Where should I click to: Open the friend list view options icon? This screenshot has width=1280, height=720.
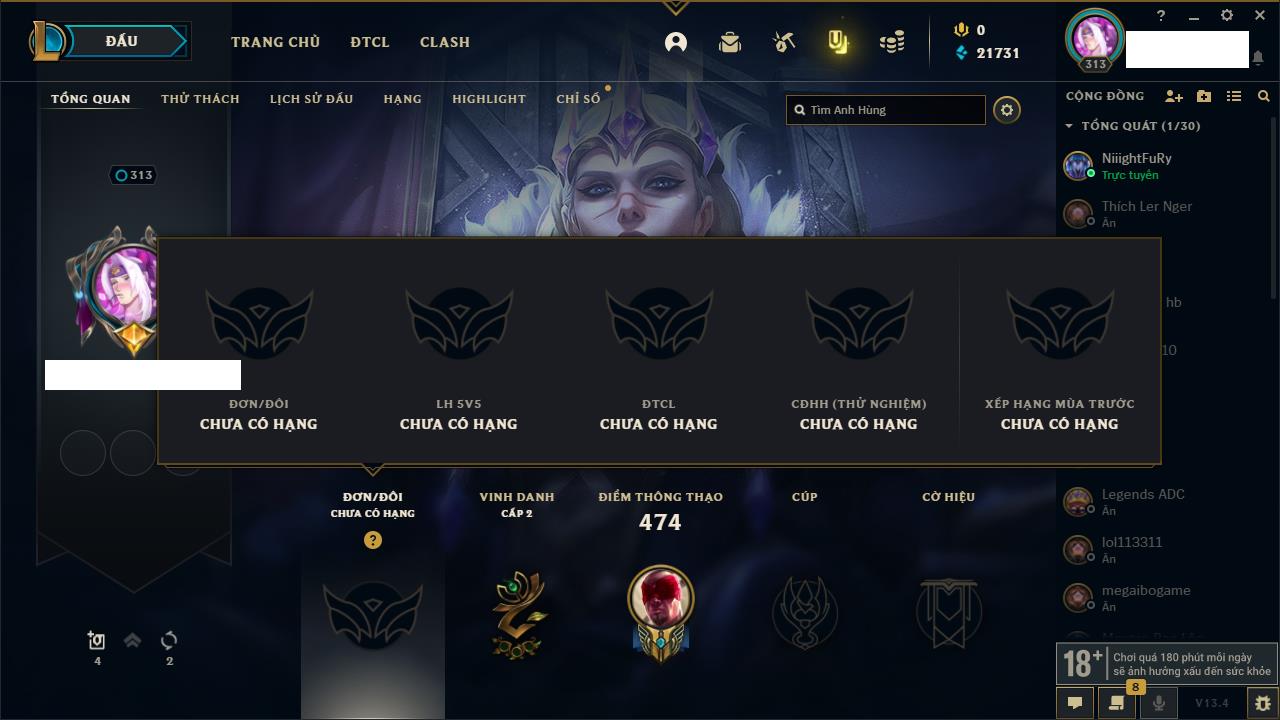coord(1234,96)
